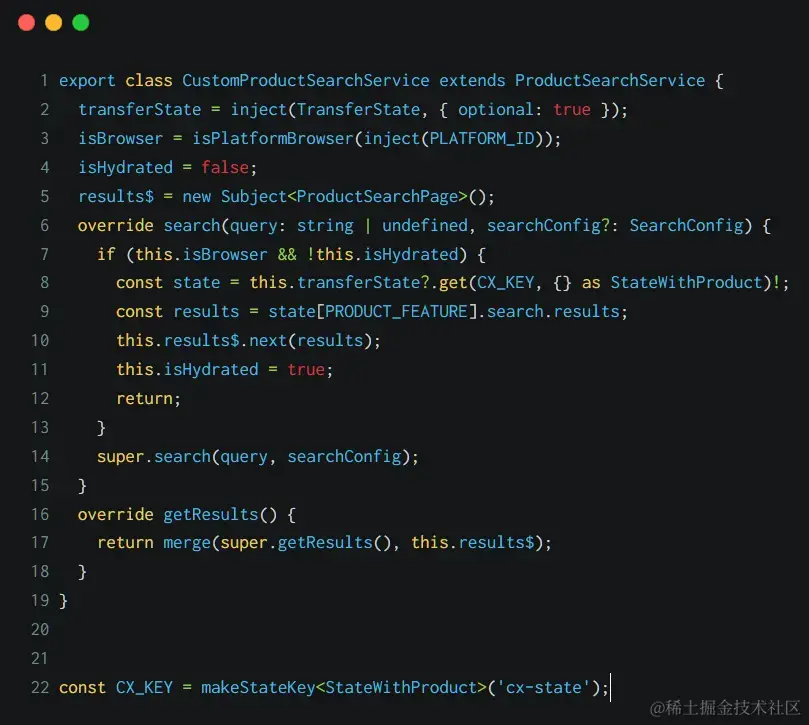Click results$ declaration on line 5
809x725 pixels.
(x=116, y=196)
